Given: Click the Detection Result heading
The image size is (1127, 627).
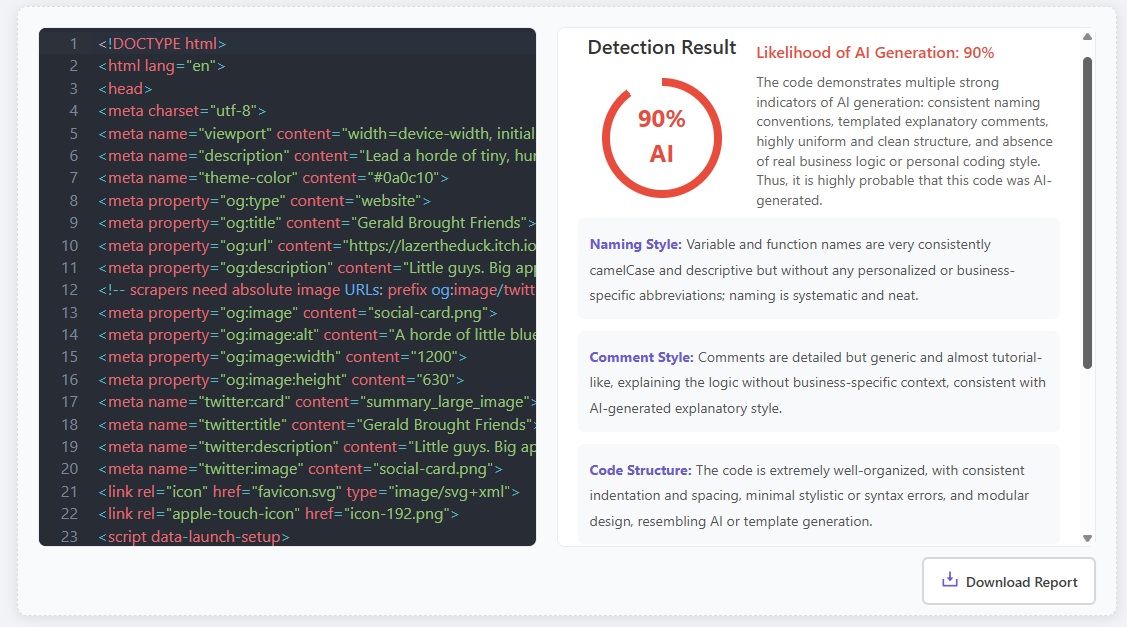Looking at the screenshot, I should click(661, 47).
